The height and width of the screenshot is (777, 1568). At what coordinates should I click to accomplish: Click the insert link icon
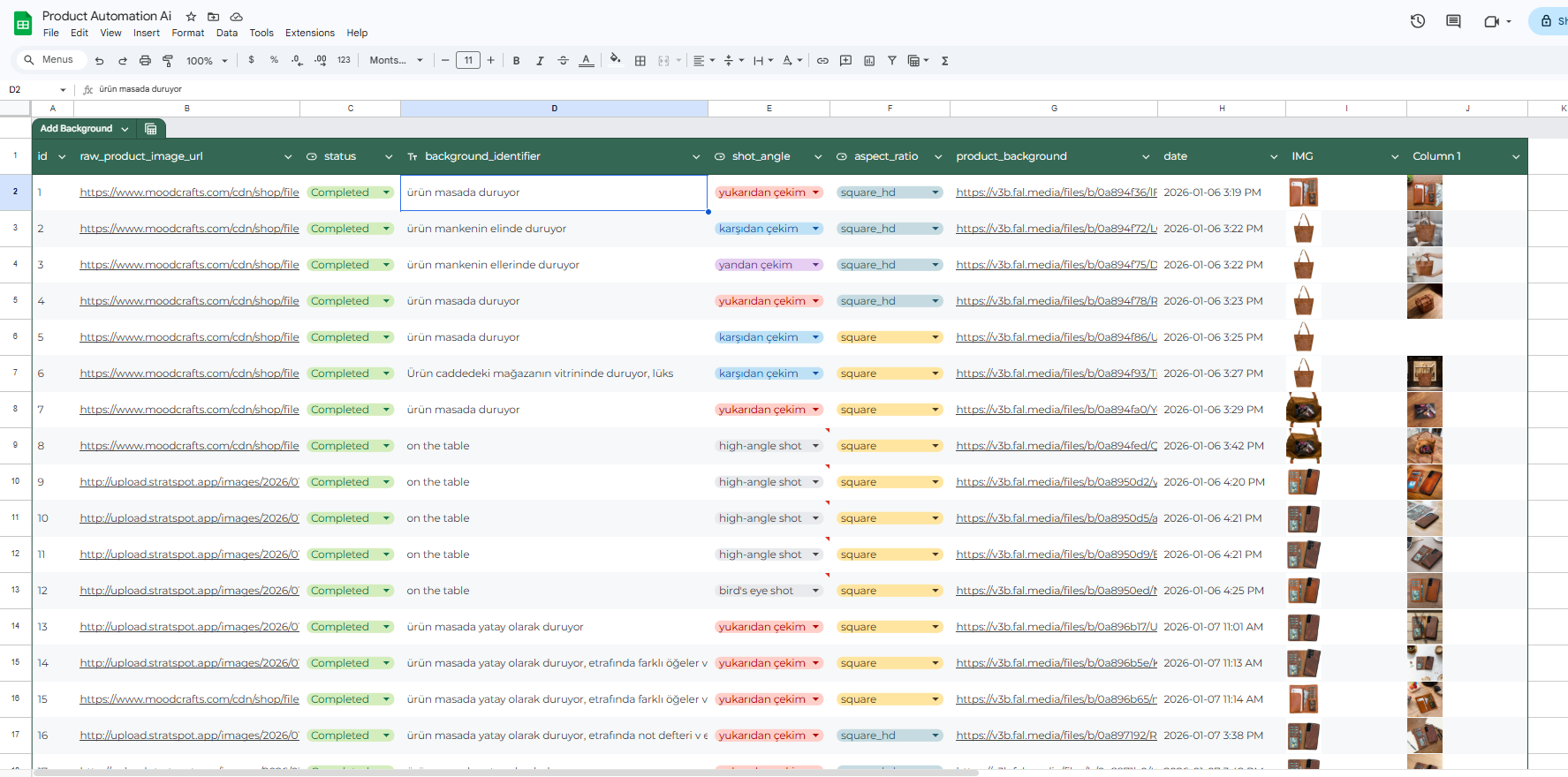pyautogui.click(x=822, y=61)
